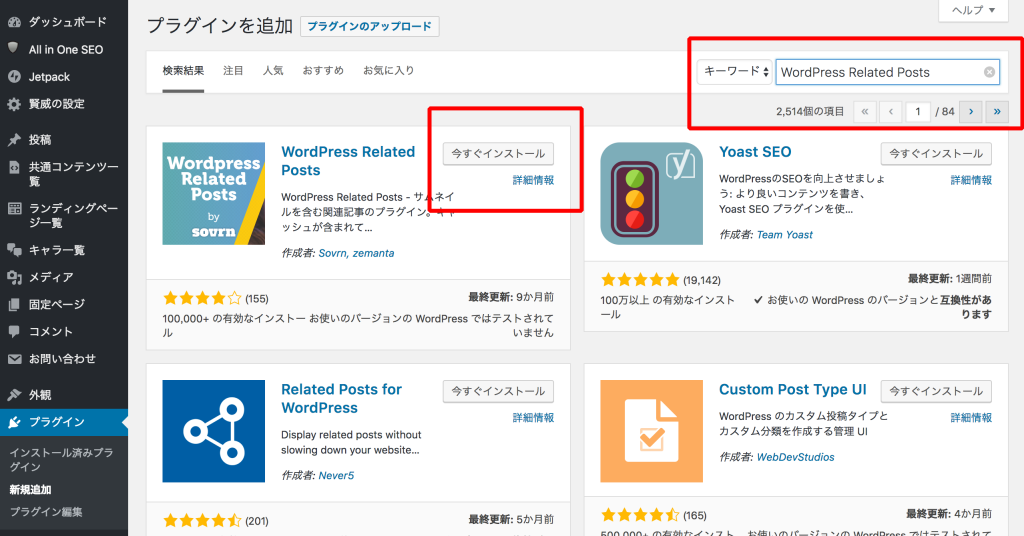Click the 固定ページ pages icon
Image resolution: width=1024 pixels, height=536 pixels.
14,305
